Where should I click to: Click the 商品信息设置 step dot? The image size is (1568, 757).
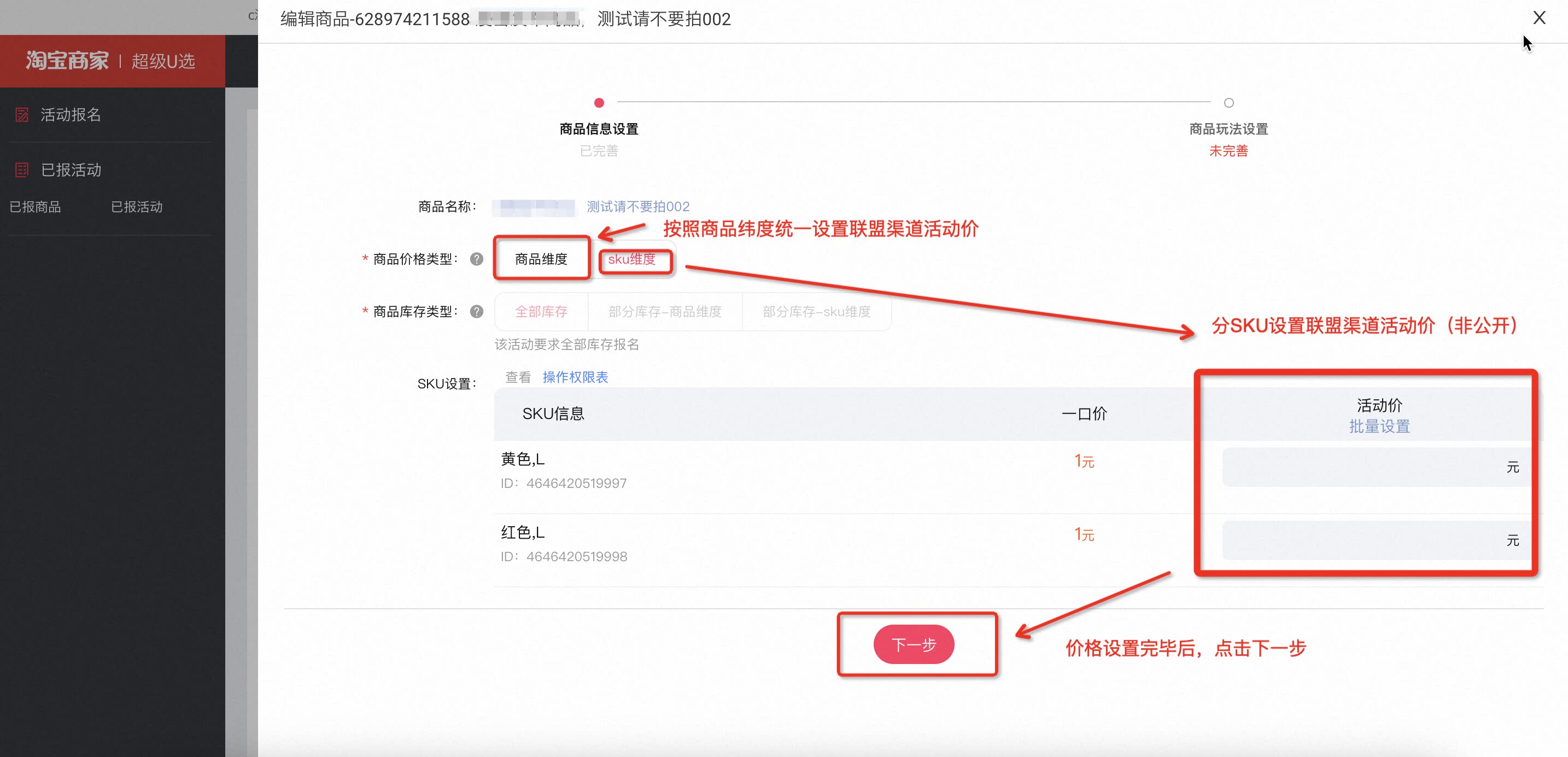click(599, 102)
